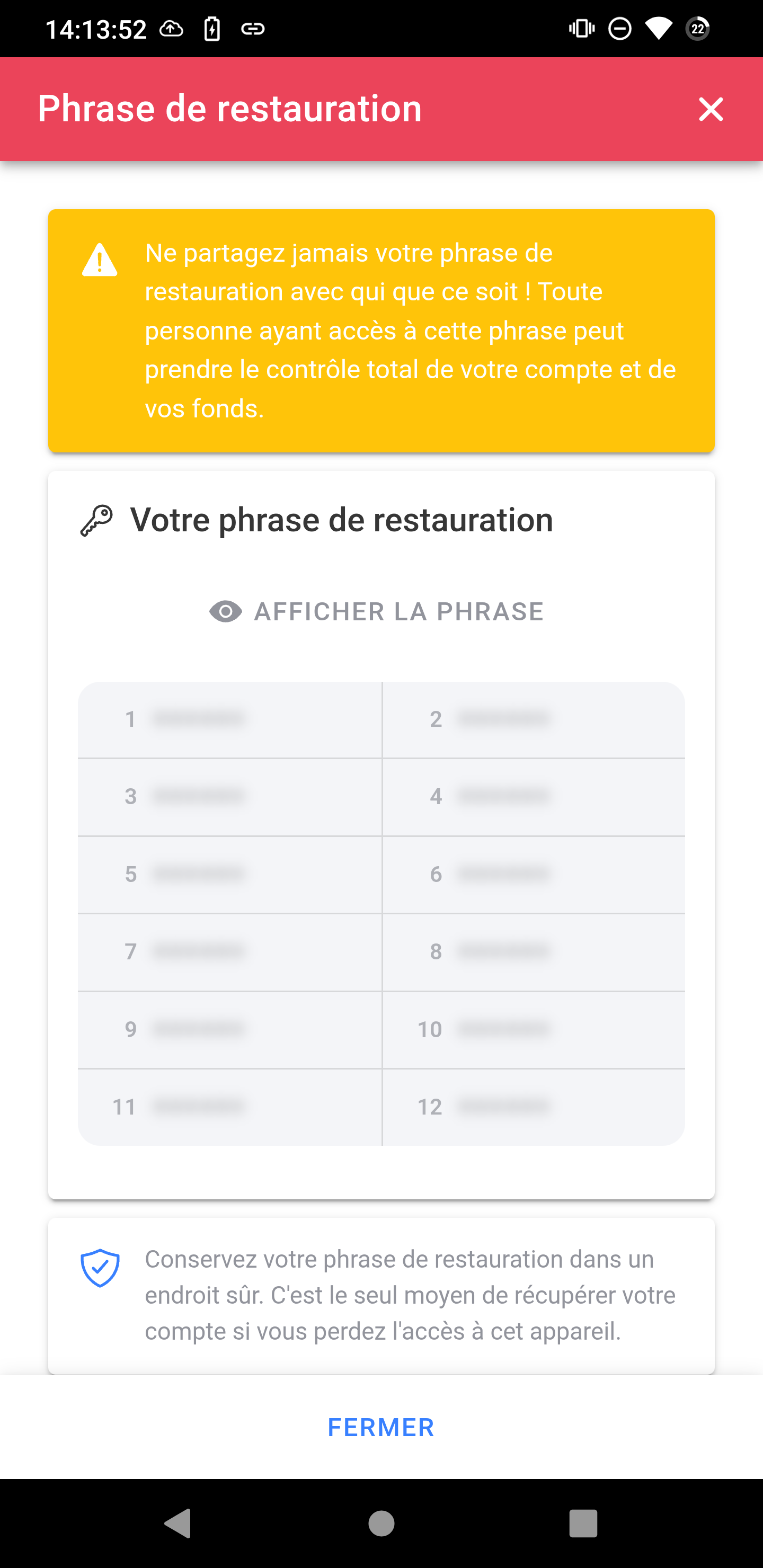
Task: Tap the cloud upload status bar icon
Action: point(172,29)
